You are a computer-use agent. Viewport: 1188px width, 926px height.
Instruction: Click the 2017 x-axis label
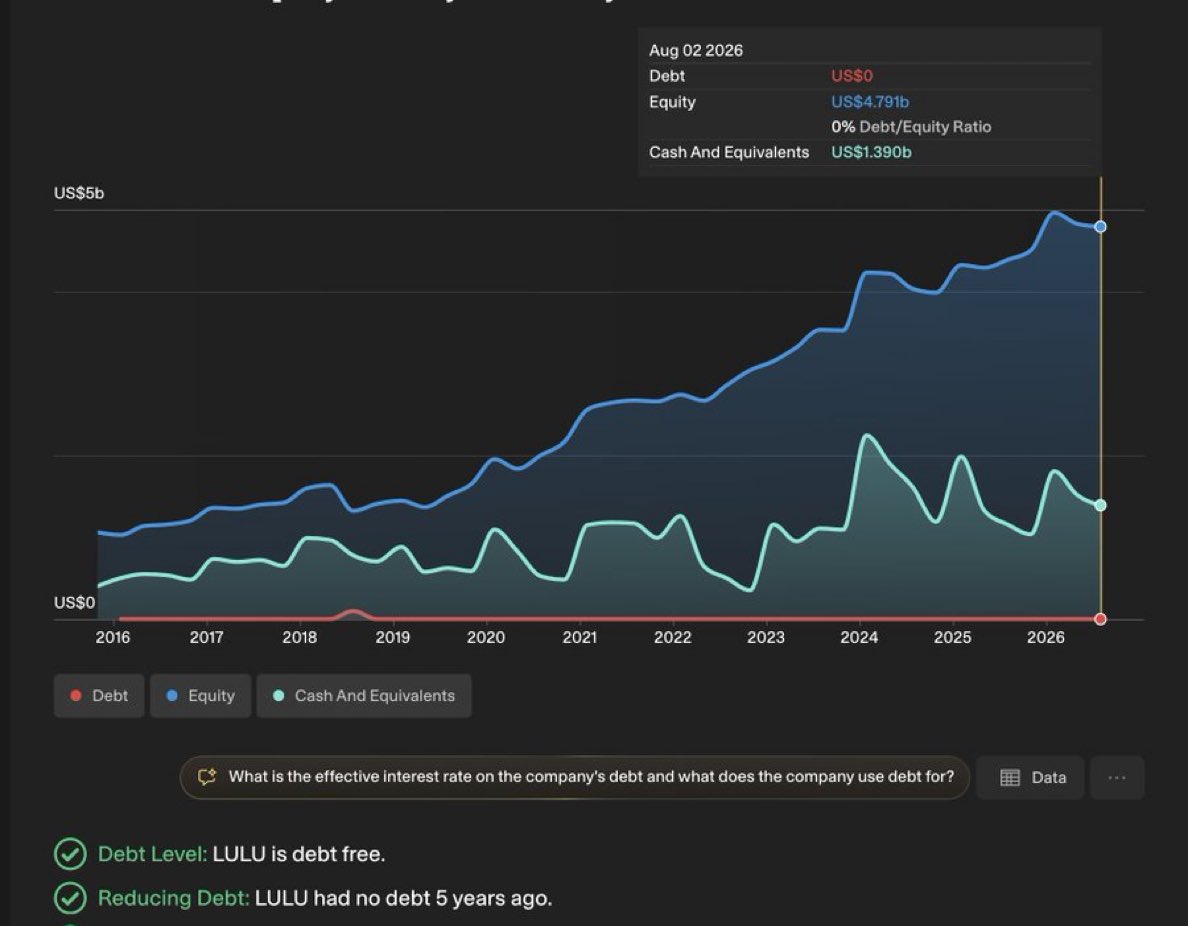[207, 637]
